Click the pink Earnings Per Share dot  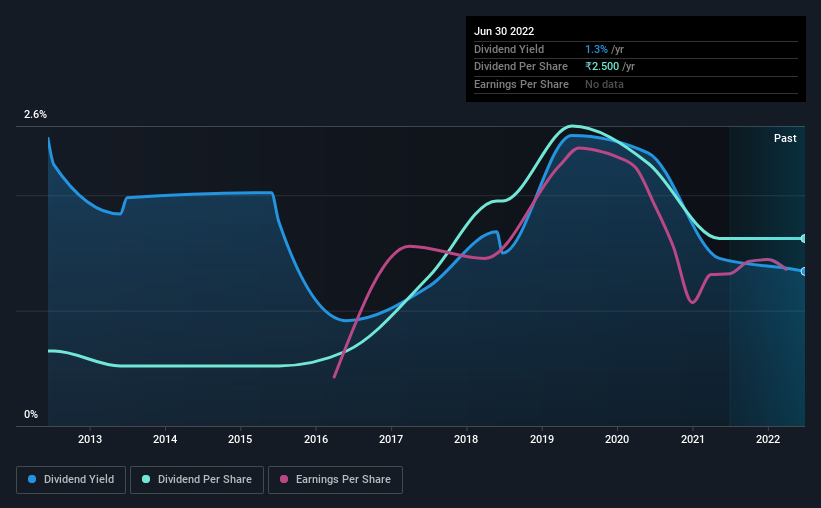(x=284, y=479)
